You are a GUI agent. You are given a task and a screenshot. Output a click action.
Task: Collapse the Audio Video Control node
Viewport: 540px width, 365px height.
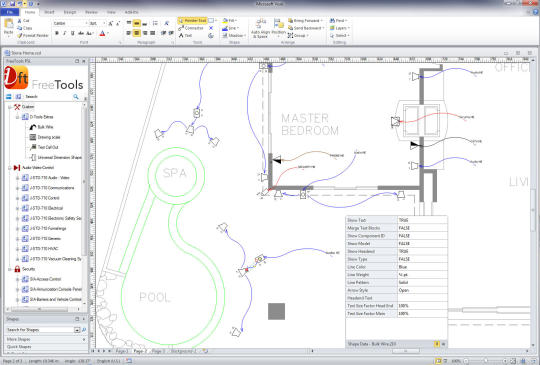coord(10,168)
